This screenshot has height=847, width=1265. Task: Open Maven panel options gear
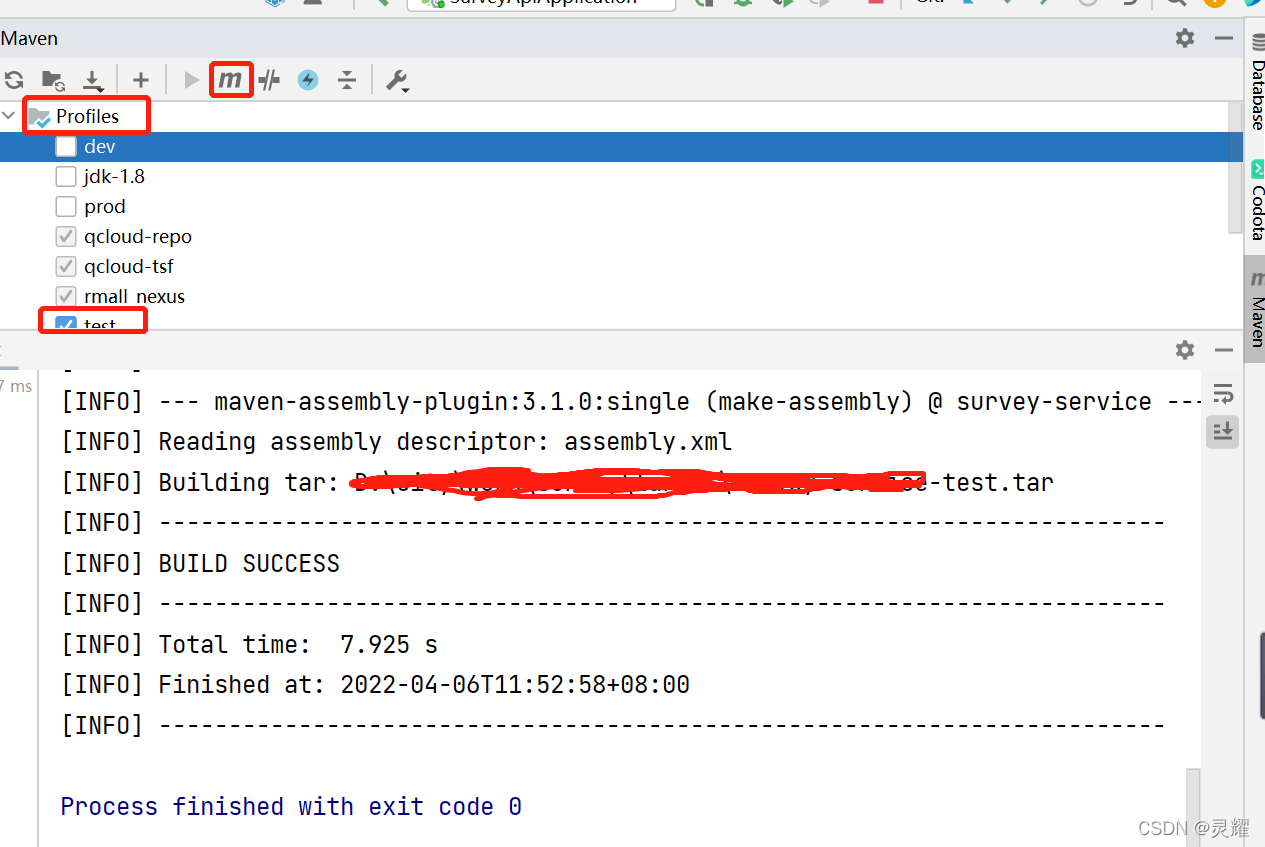coord(1184,38)
